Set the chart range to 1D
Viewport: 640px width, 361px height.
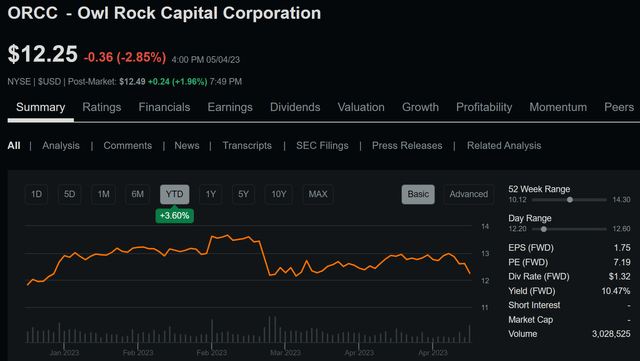[x=36, y=194]
